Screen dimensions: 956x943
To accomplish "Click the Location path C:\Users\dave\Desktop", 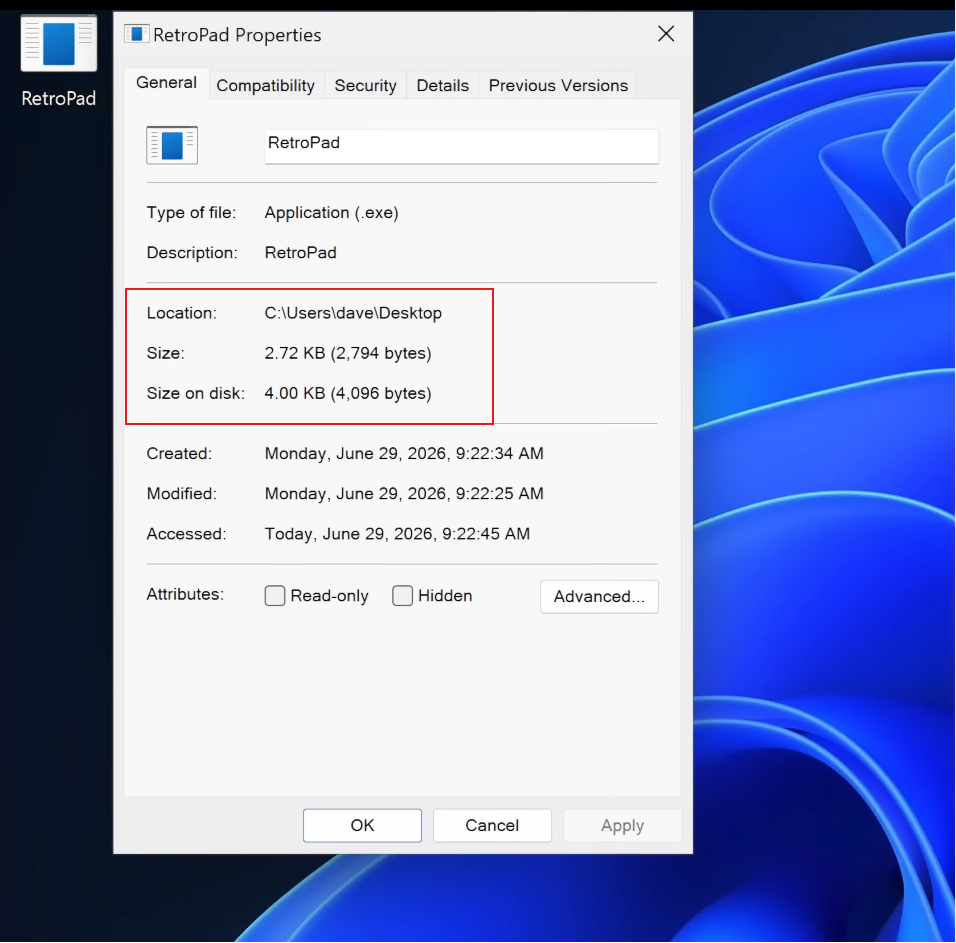I will coord(353,313).
